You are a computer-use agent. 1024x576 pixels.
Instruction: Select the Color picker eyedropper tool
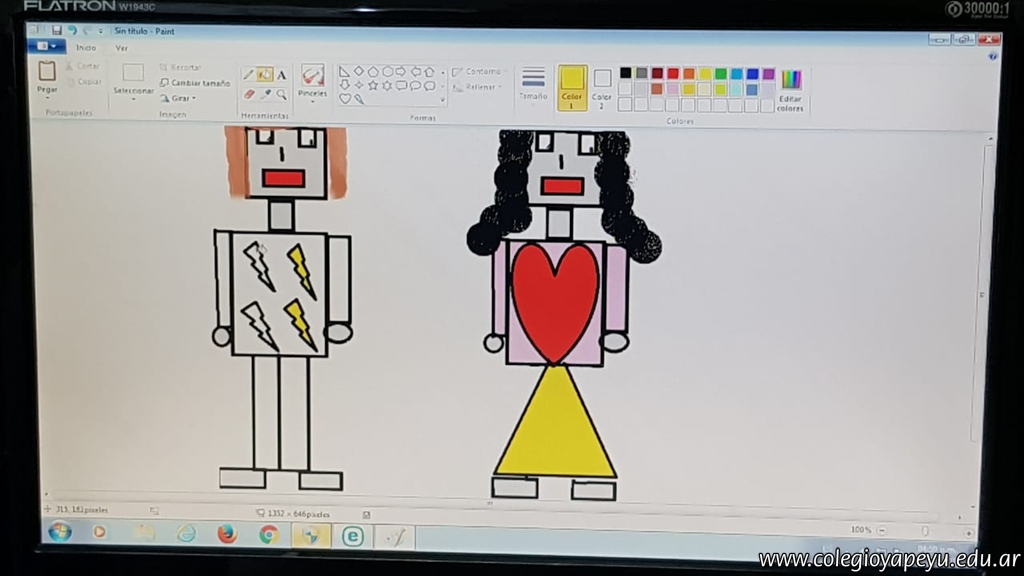coord(266,94)
